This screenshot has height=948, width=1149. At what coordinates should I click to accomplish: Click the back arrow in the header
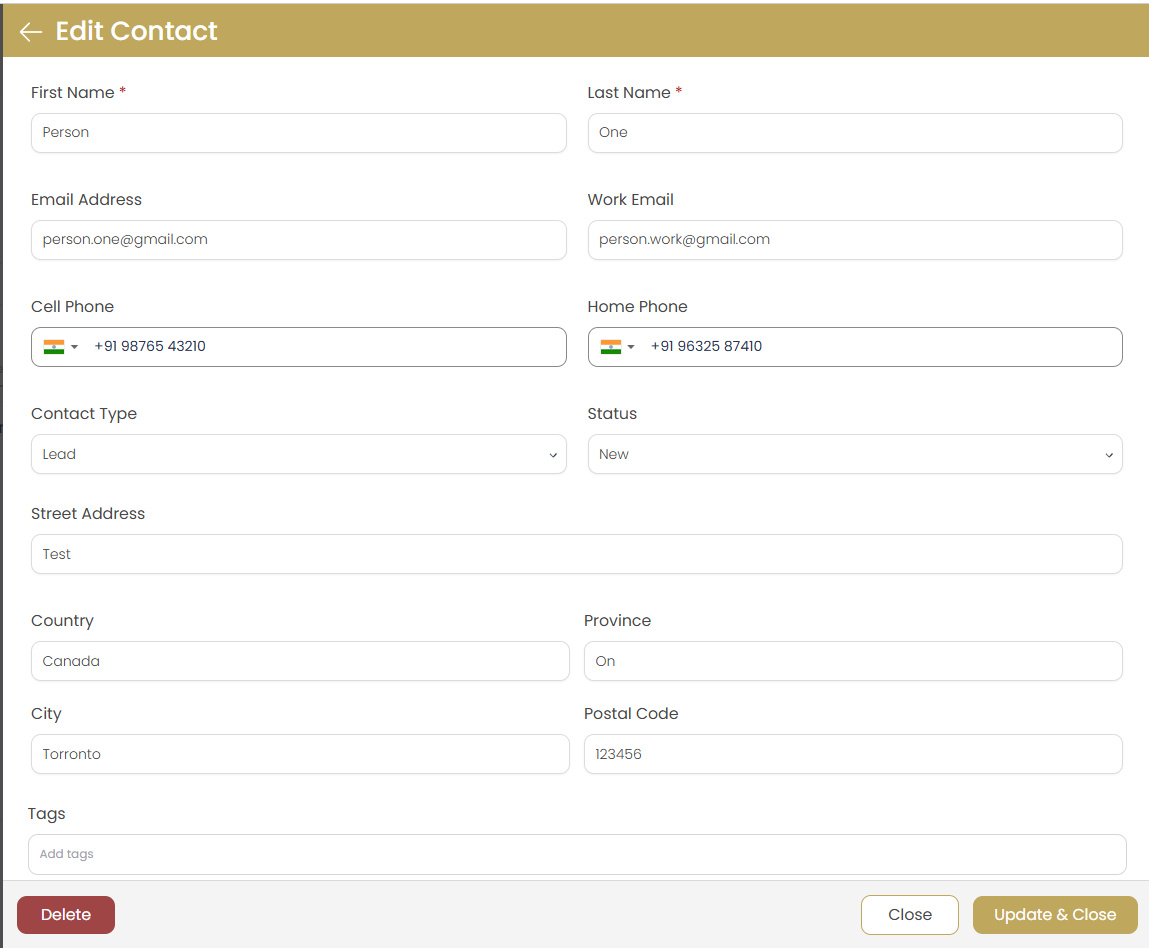click(x=30, y=31)
